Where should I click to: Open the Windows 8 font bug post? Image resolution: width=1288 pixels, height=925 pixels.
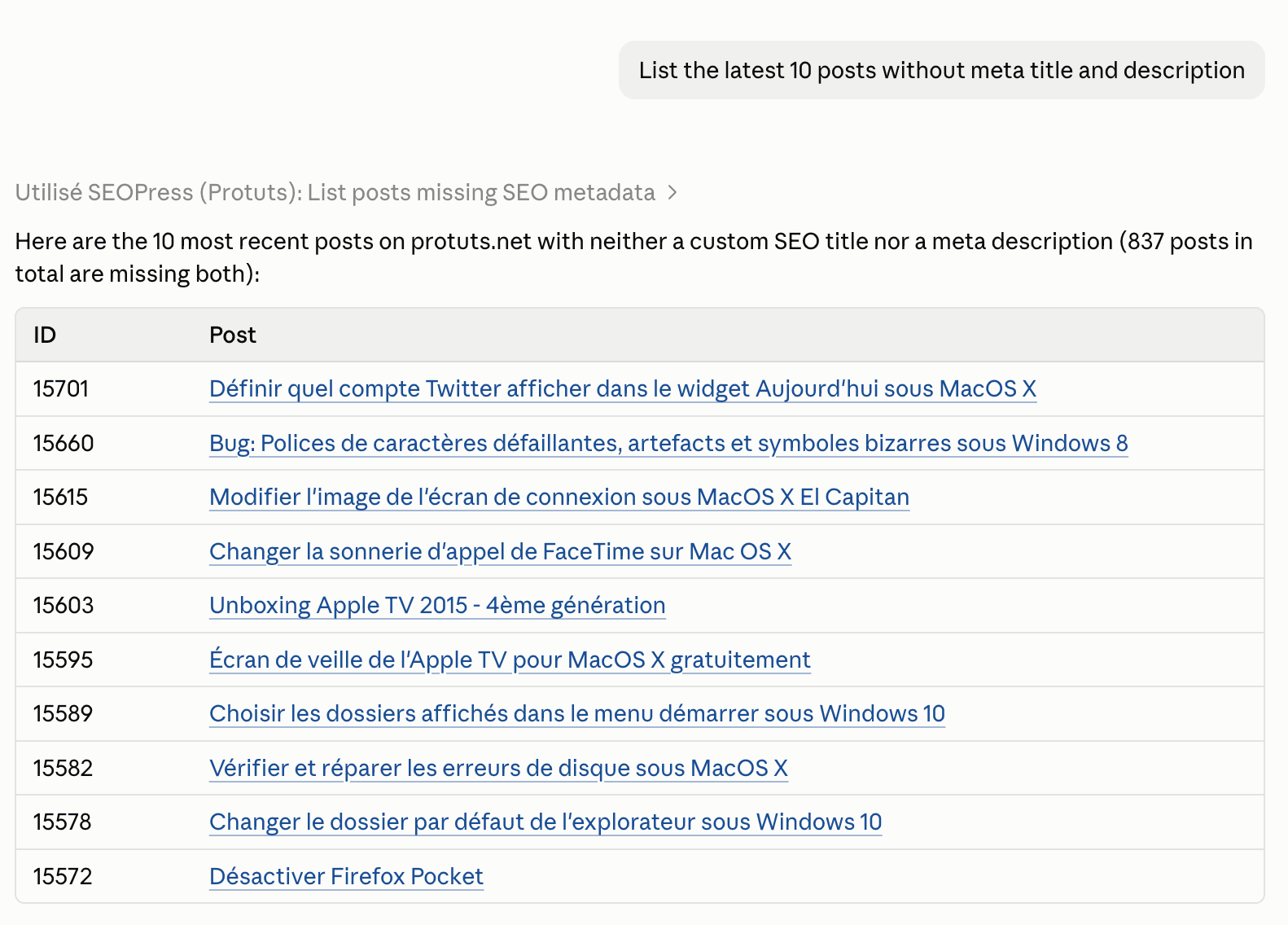(x=668, y=443)
